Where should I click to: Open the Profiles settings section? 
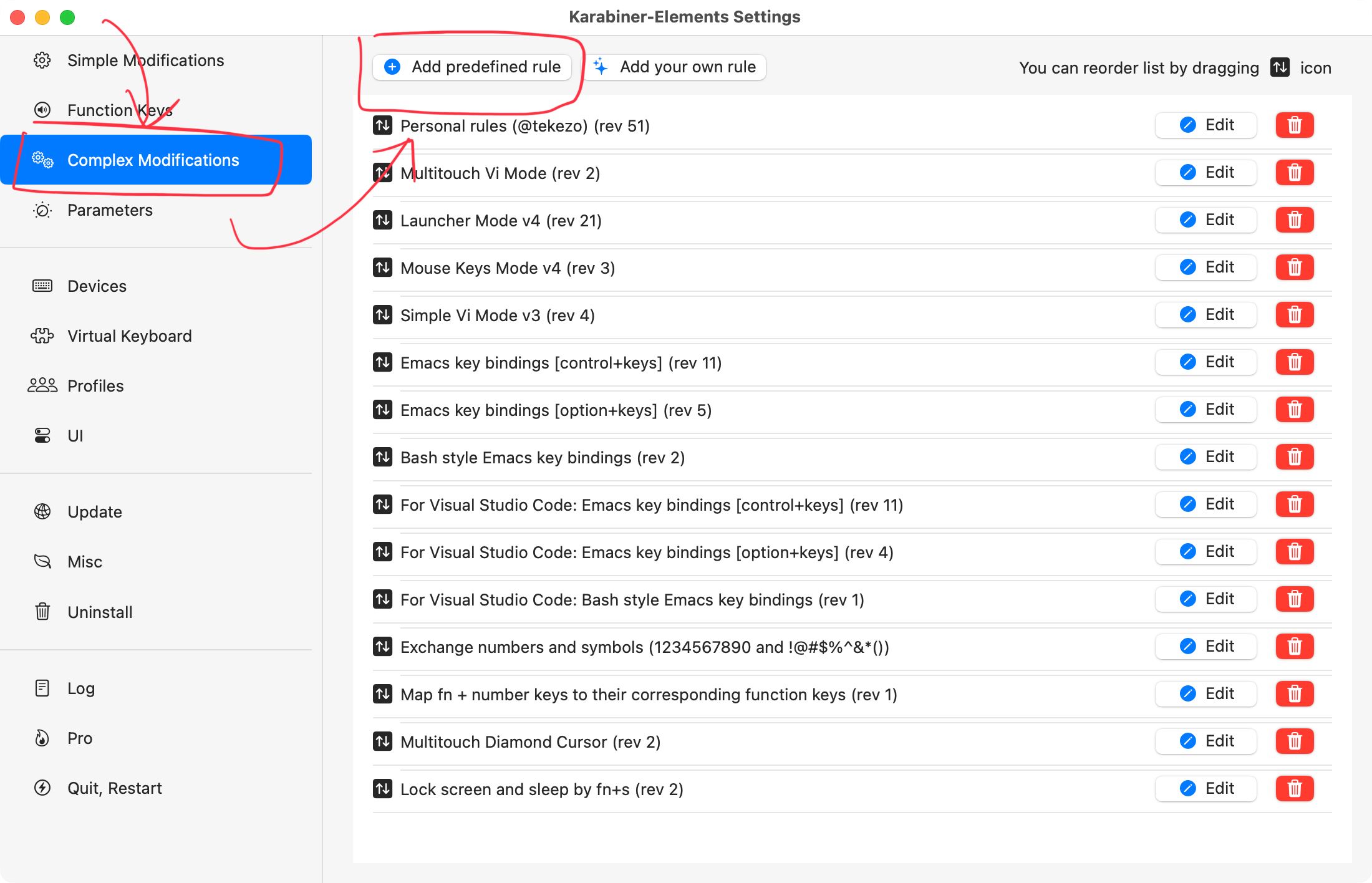click(x=96, y=385)
